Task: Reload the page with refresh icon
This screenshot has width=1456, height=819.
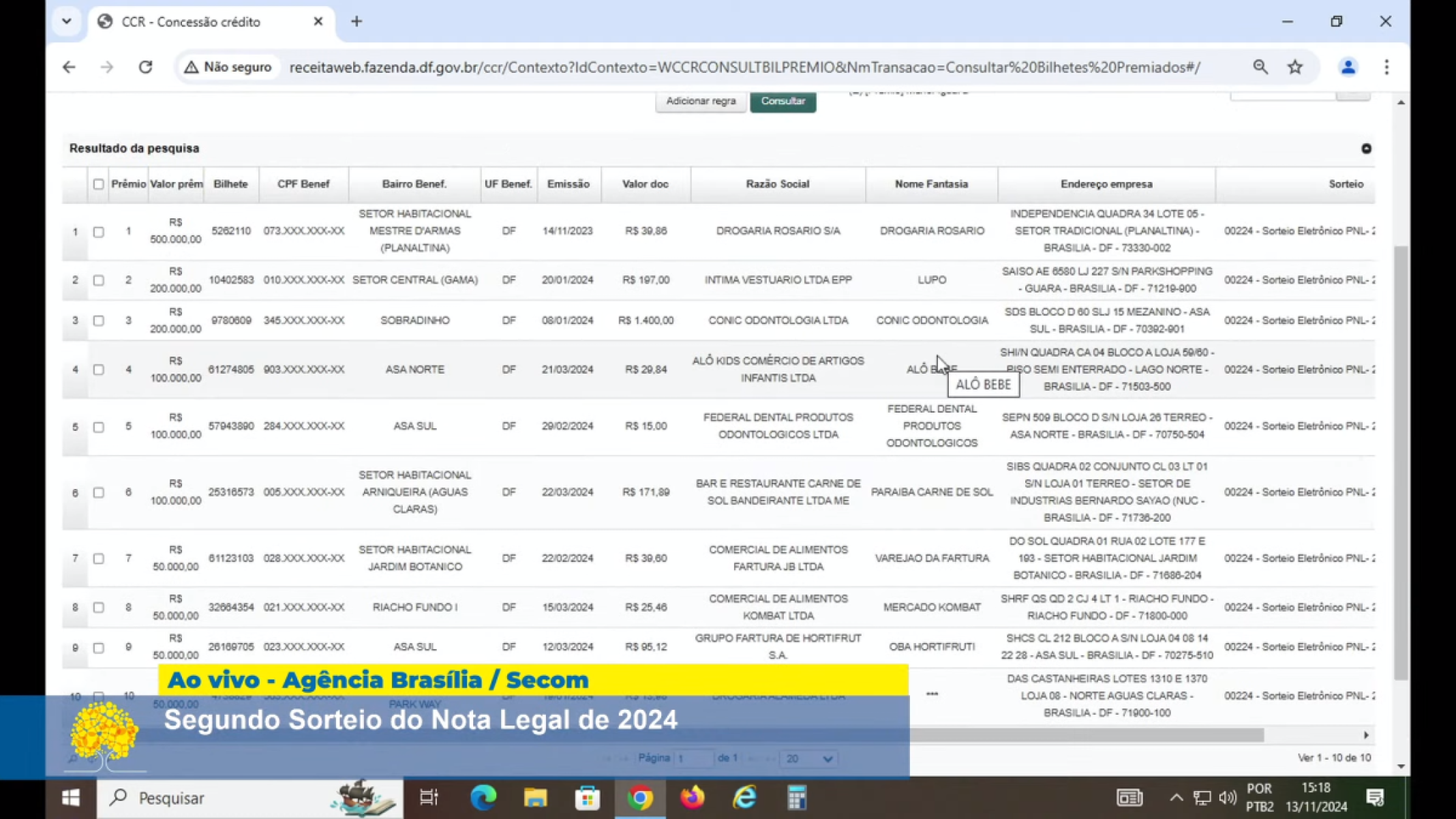Action: click(x=145, y=67)
